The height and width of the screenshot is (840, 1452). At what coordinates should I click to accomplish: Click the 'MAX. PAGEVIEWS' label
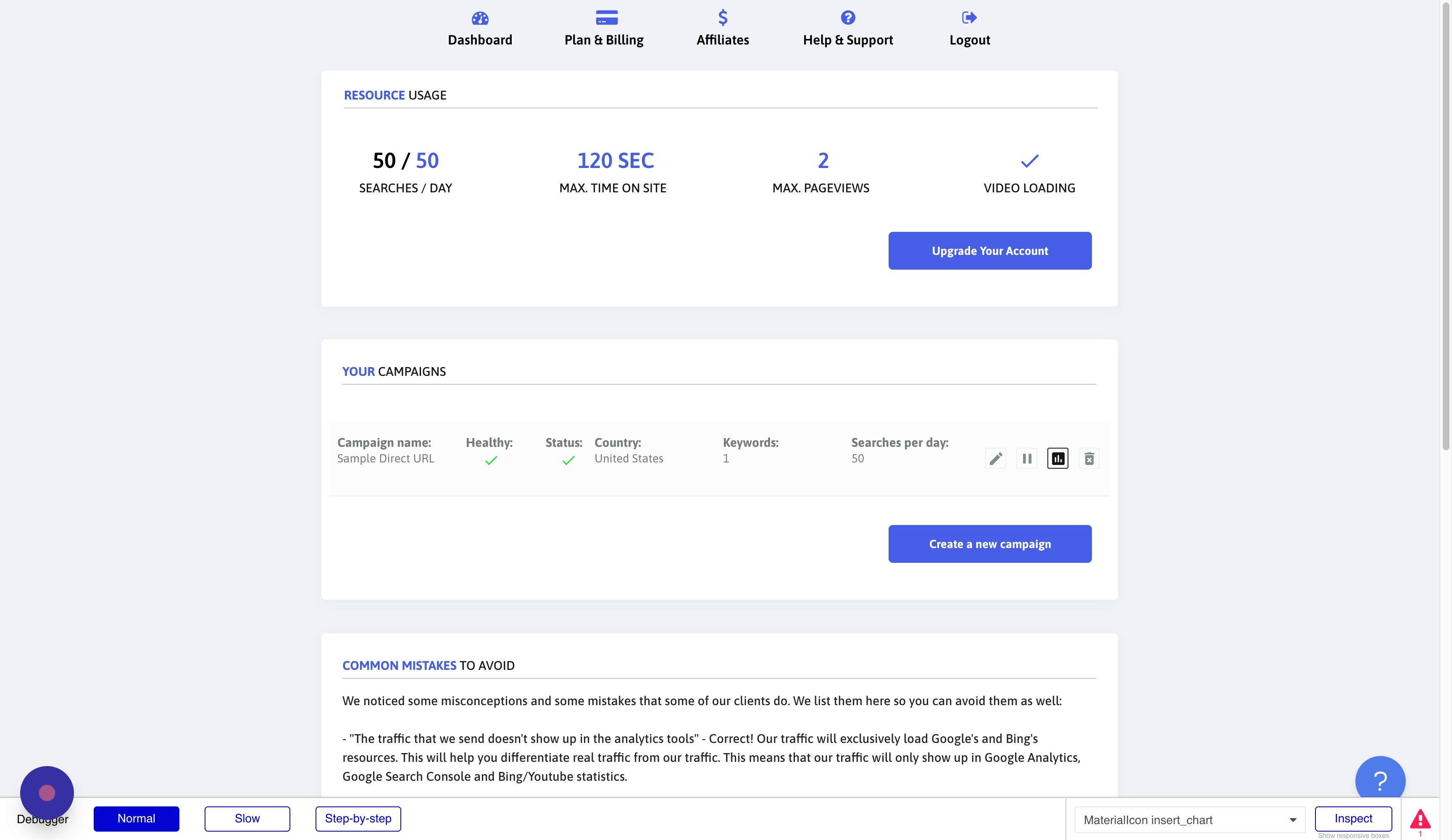[x=821, y=188]
